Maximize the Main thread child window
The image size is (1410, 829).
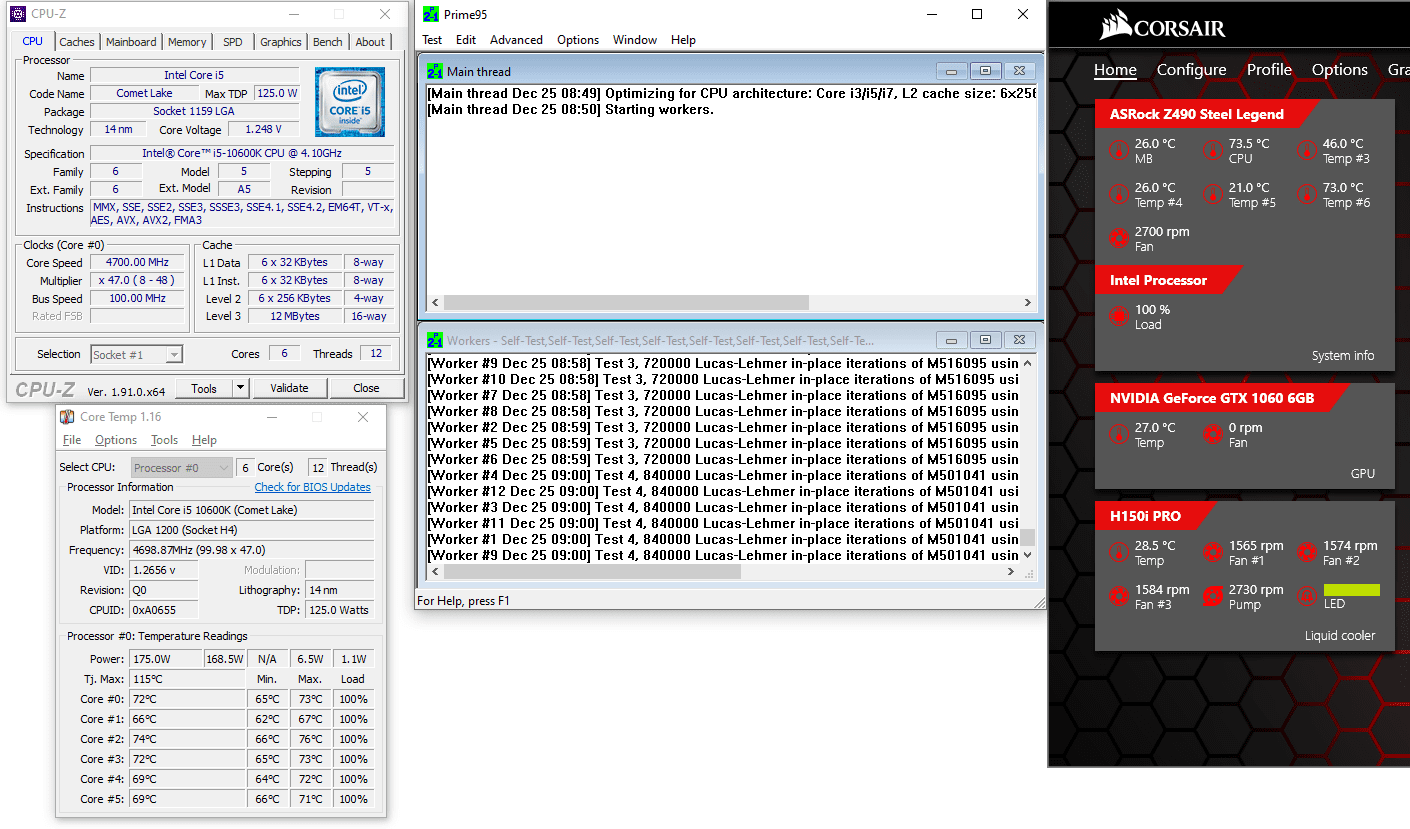point(985,71)
